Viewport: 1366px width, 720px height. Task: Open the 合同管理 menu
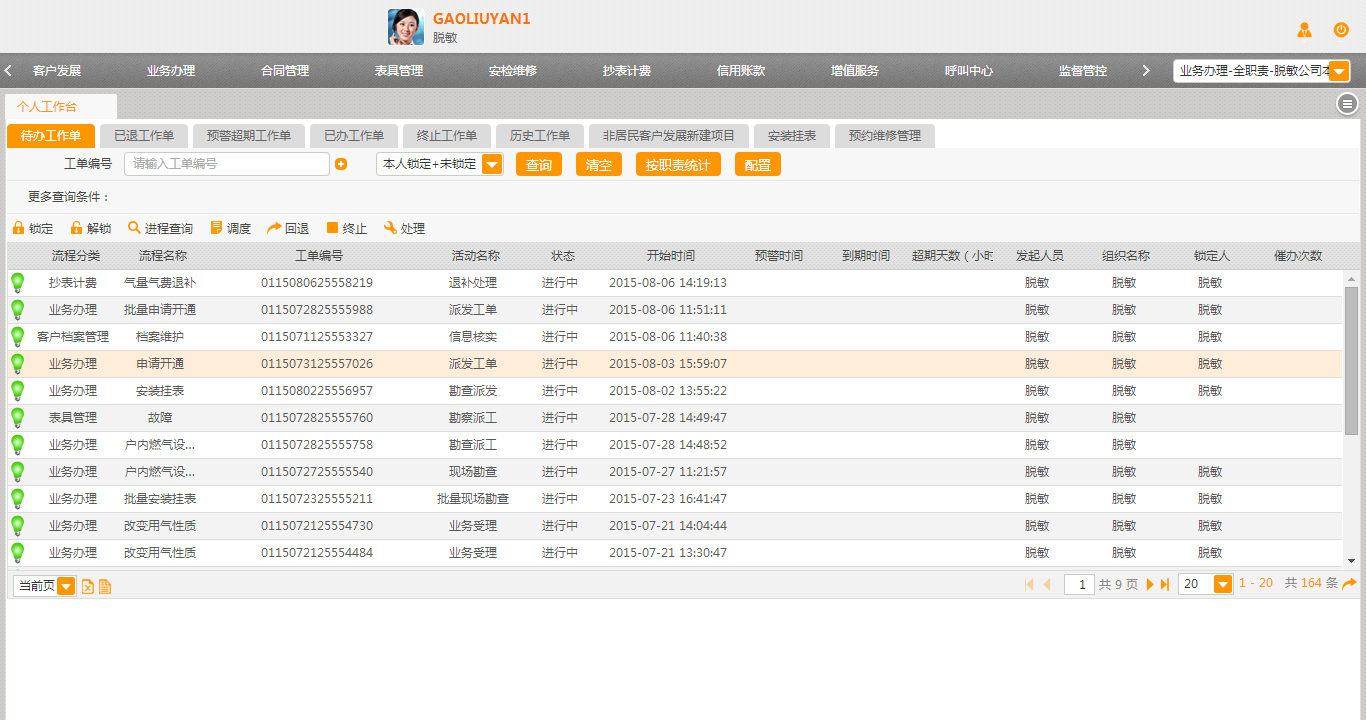click(285, 71)
